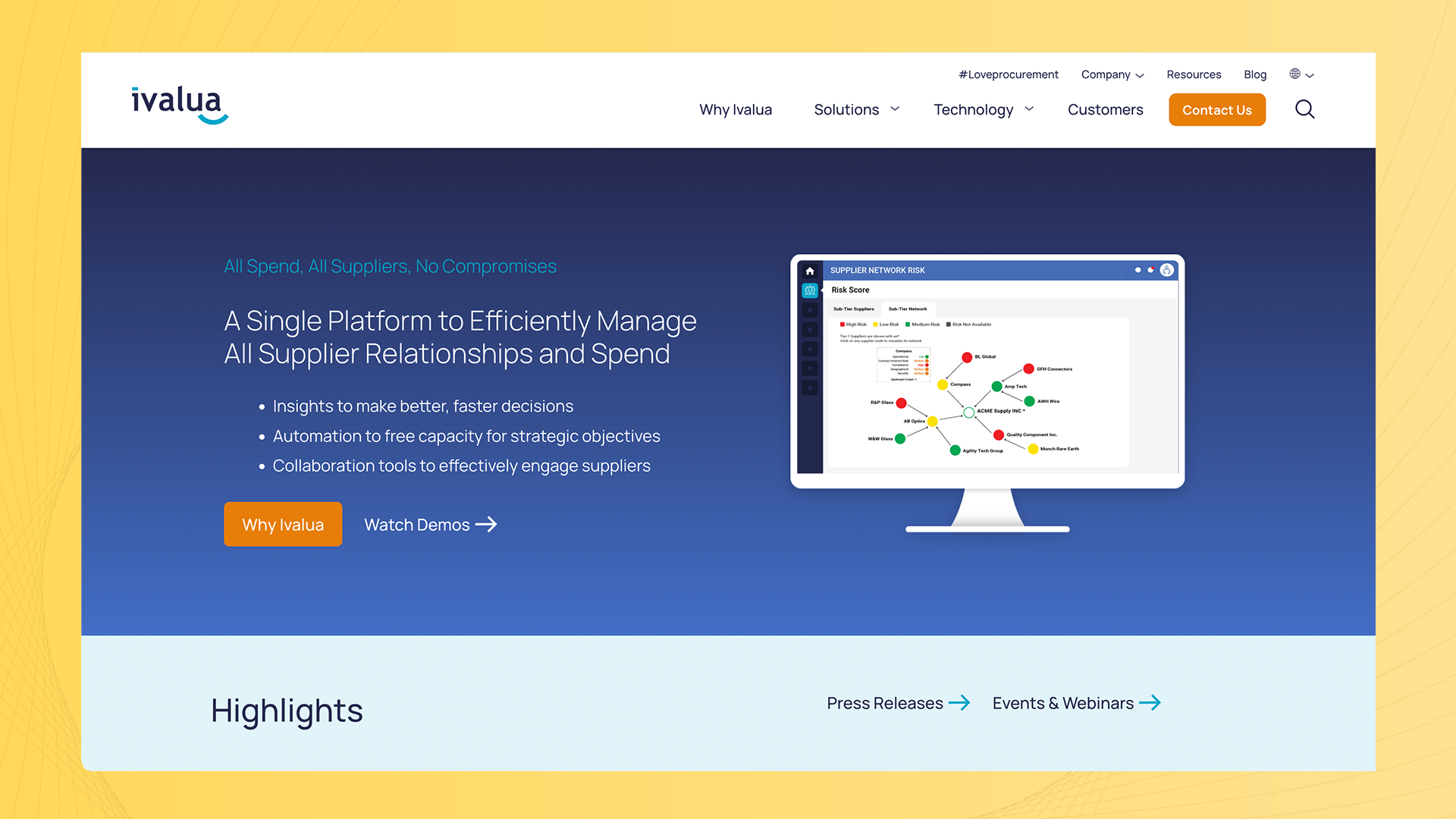The width and height of the screenshot is (1456, 819).
Task: Click the teal sidebar icon in the mockup
Action: click(810, 290)
